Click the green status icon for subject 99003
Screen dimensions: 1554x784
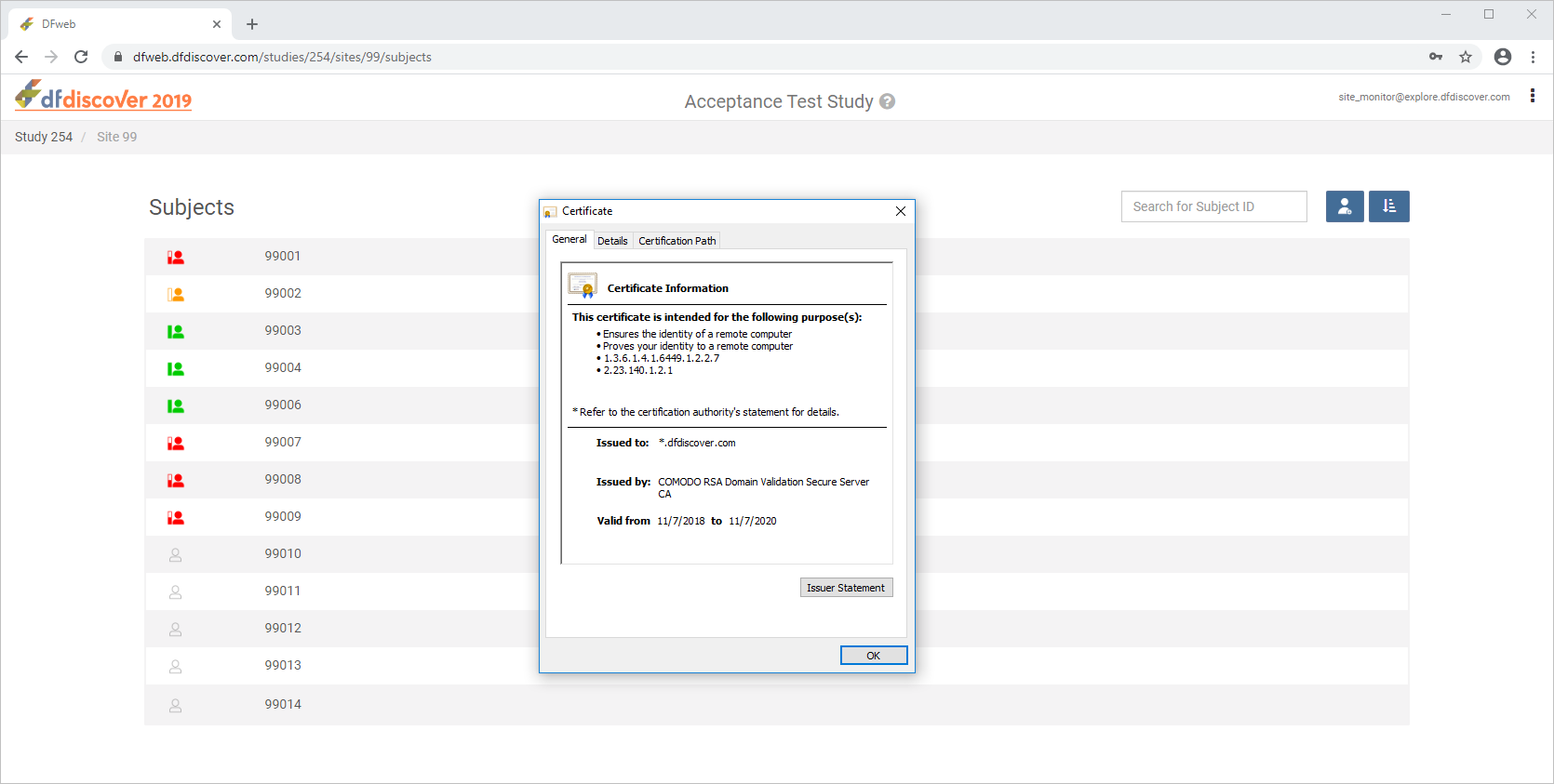(175, 332)
